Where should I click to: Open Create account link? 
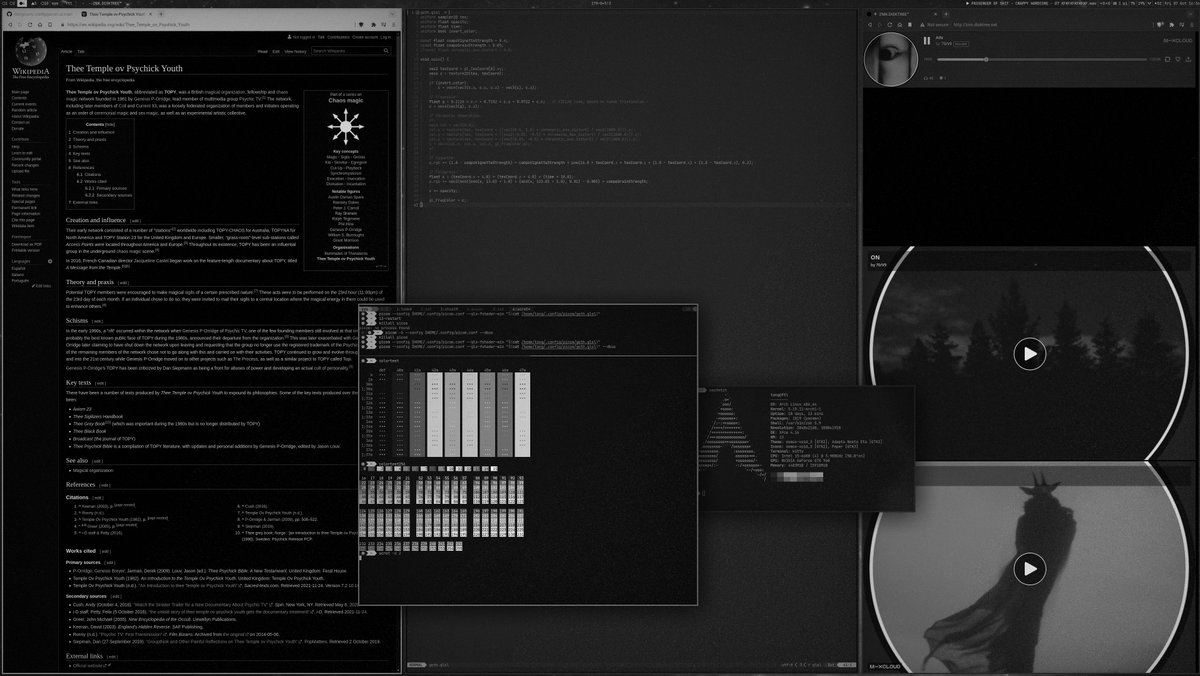pos(365,37)
